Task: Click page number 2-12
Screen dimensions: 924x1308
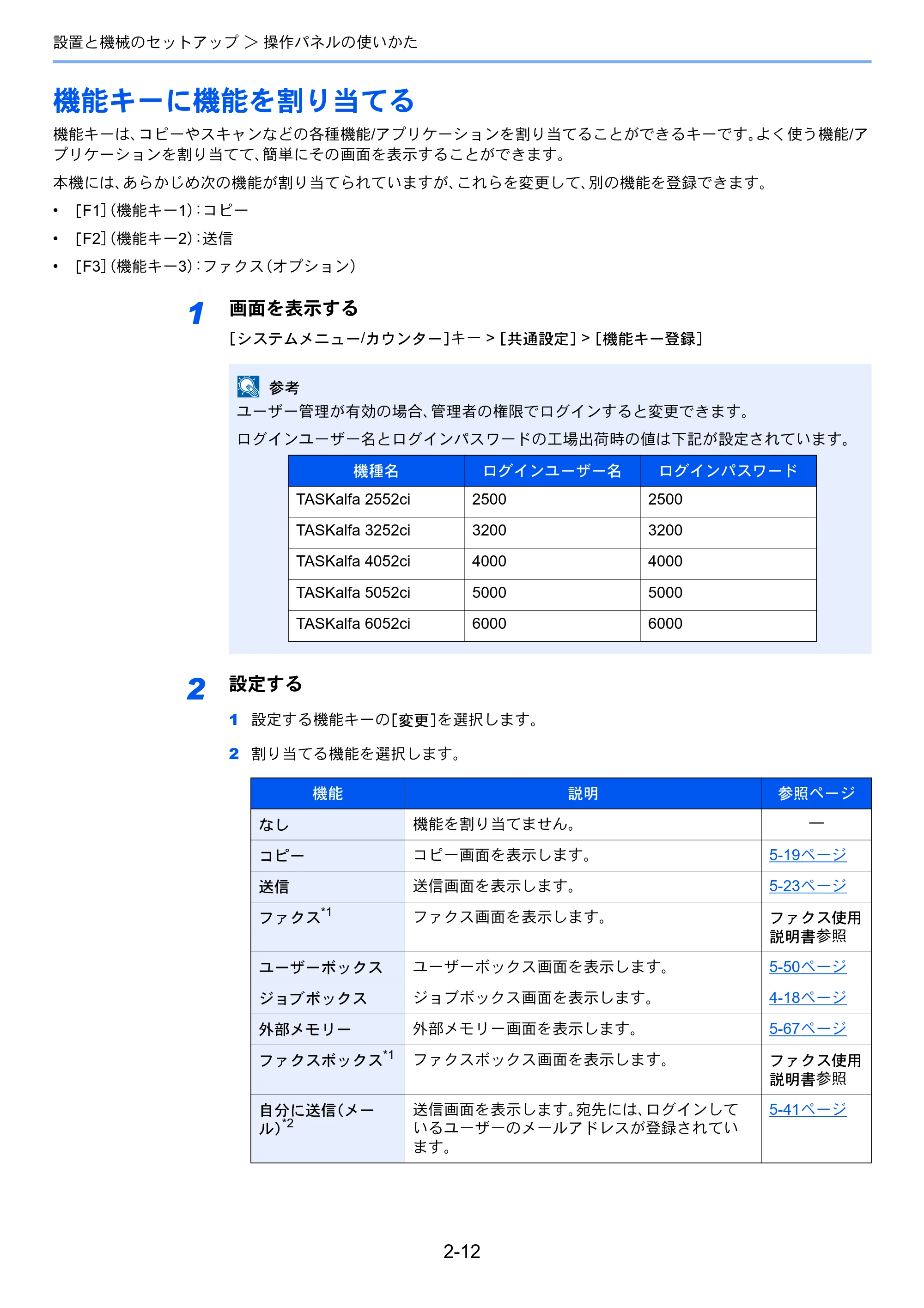Action: point(462,1252)
